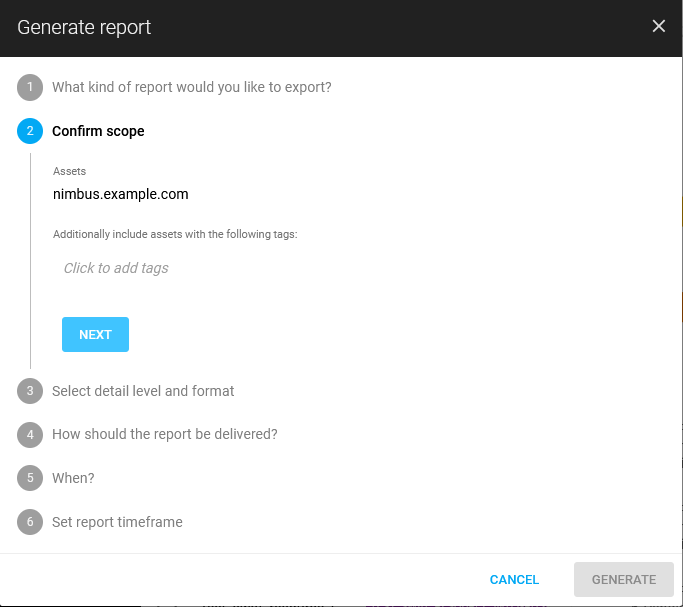The image size is (683, 607).
Task: Click the step 3 number circle
Action: point(30,391)
